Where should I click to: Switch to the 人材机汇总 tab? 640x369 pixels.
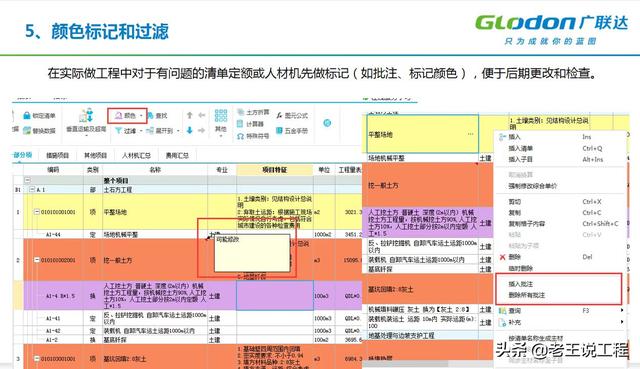(136, 156)
